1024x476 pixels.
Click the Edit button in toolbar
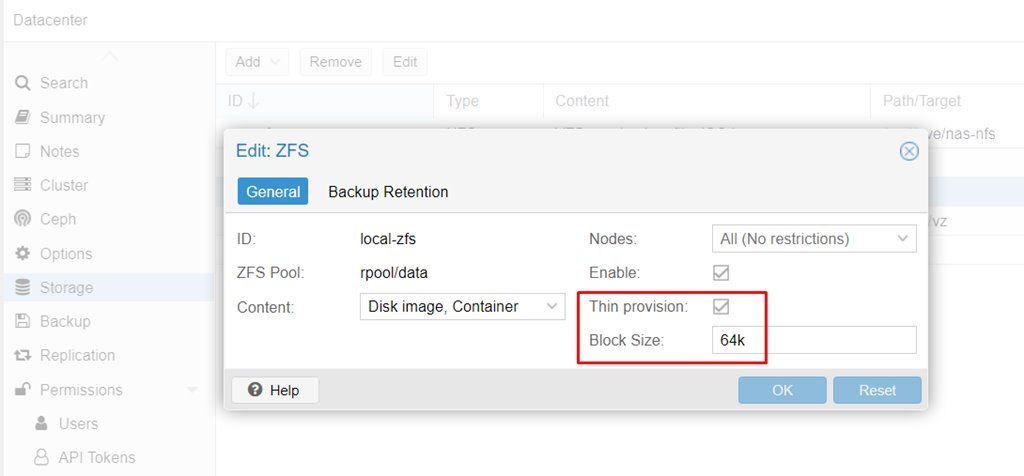pos(405,62)
